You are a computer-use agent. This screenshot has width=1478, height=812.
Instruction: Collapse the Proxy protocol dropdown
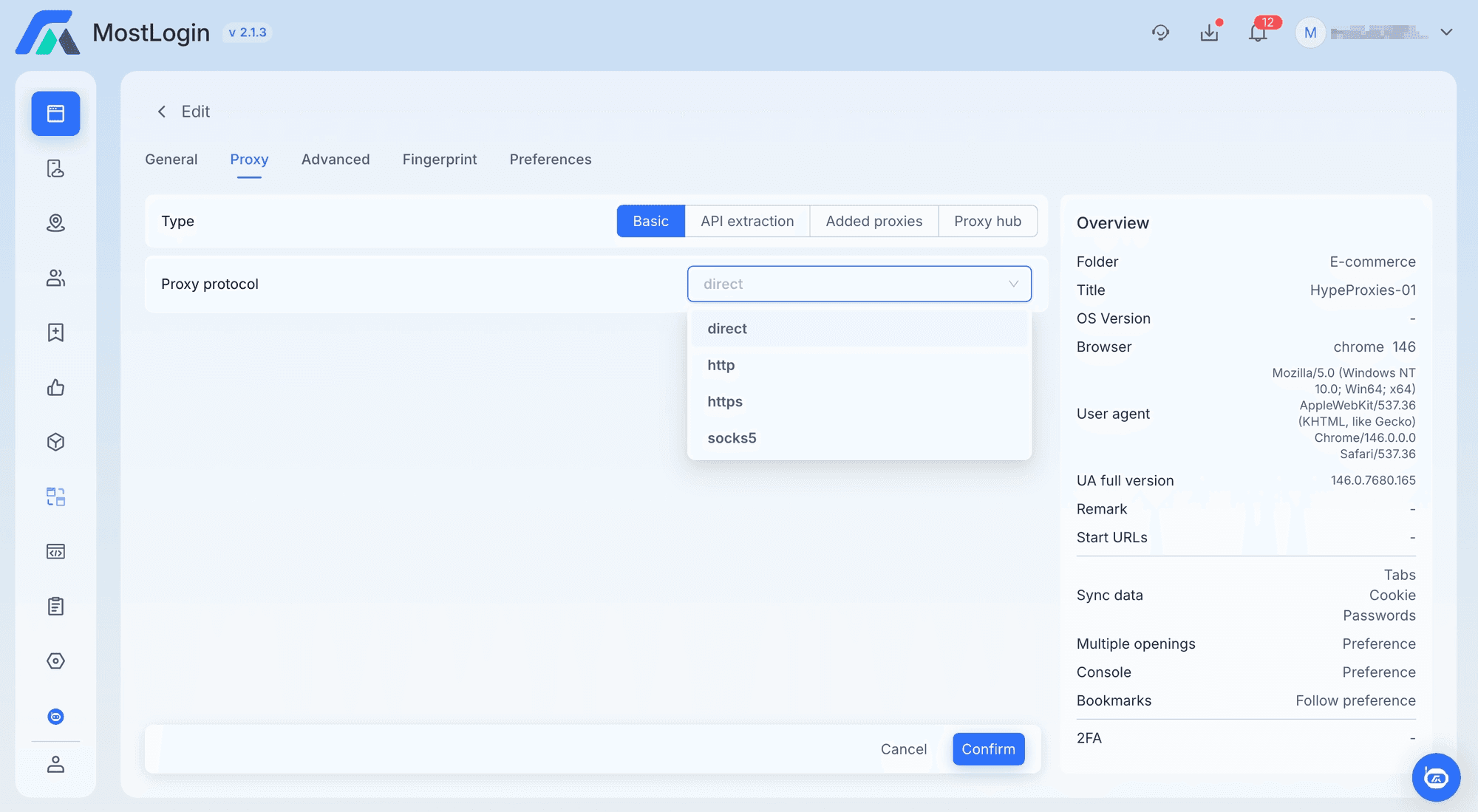coord(1013,284)
